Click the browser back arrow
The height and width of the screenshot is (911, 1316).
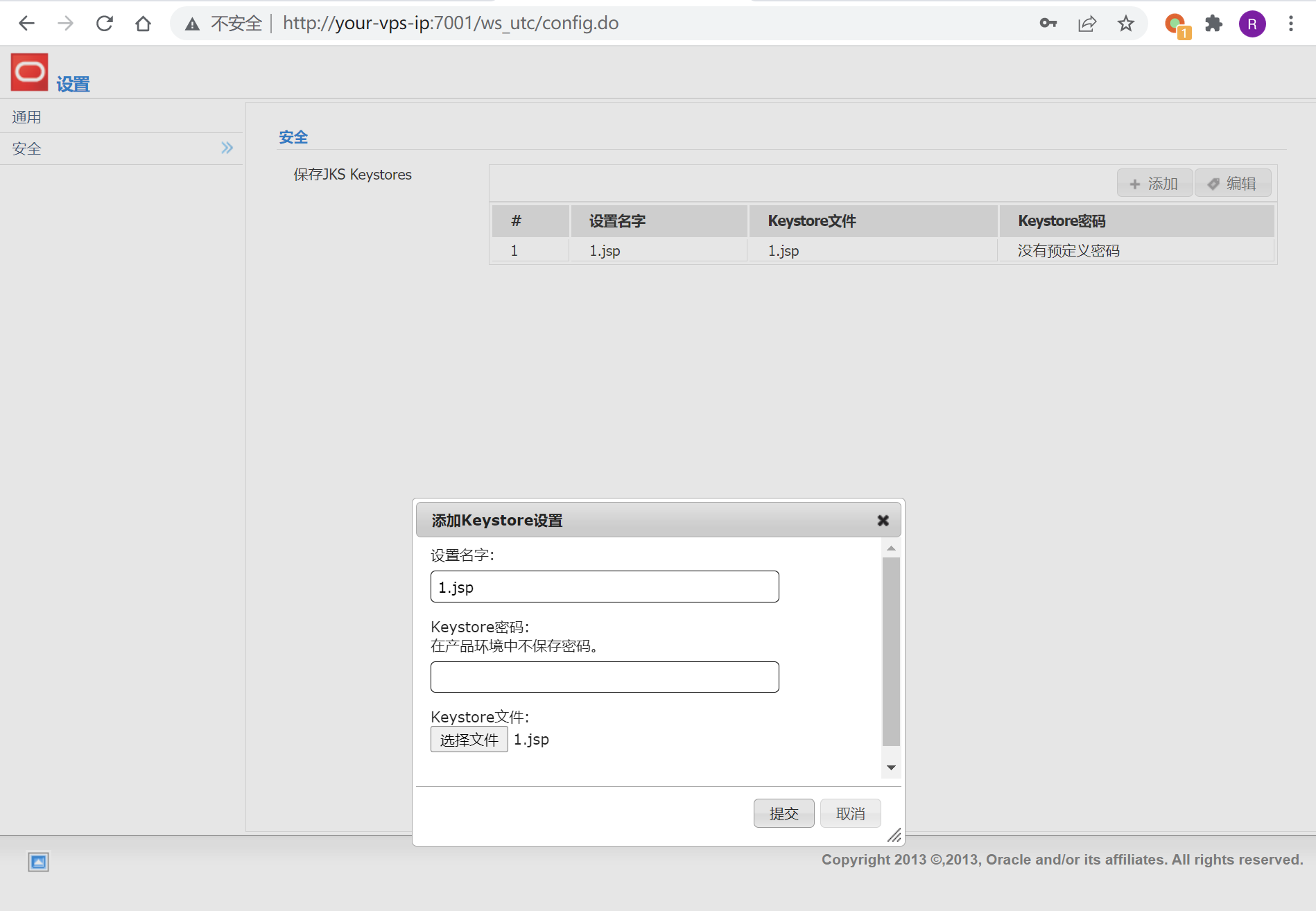point(26,24)
